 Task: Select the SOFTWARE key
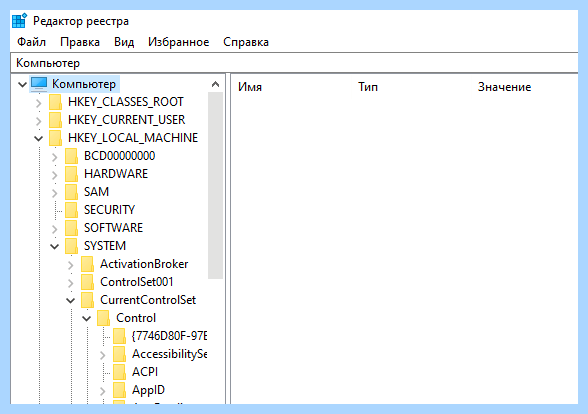113,228
